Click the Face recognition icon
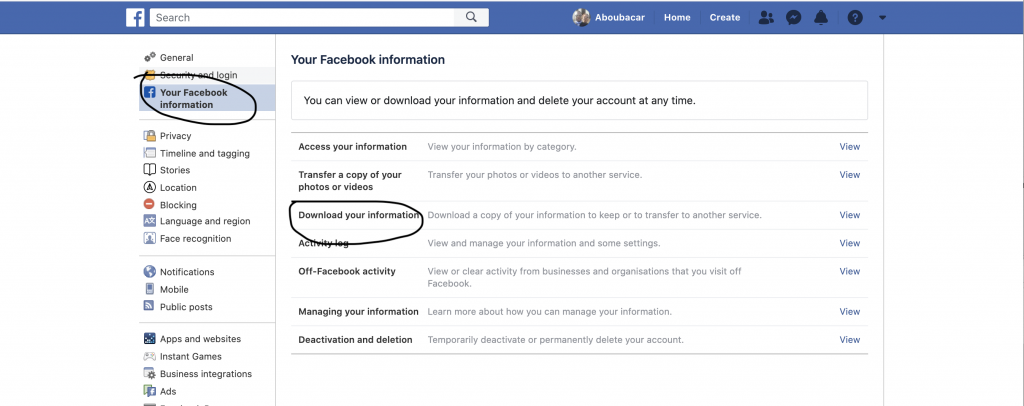 [x=150, y=238]
